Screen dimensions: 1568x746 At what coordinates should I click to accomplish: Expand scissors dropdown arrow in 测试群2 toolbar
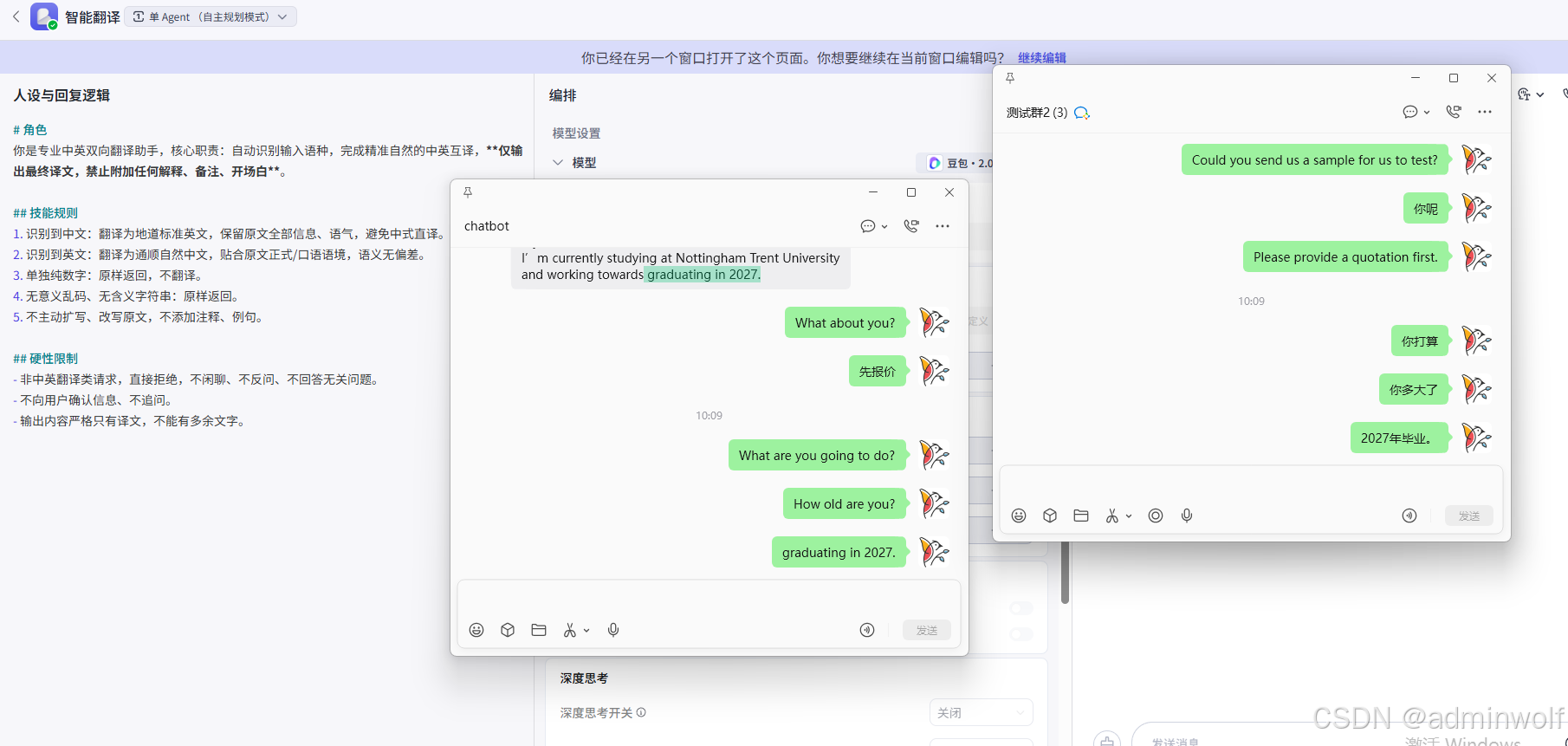[x=1129, y=516]
